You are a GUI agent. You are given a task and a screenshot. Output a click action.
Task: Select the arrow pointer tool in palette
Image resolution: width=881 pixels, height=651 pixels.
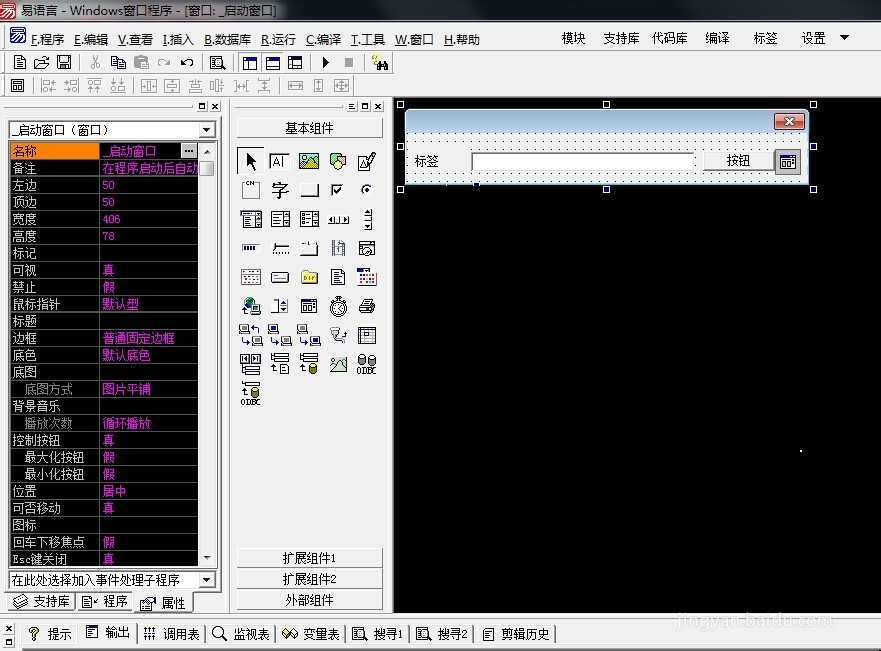pos(251,161)
